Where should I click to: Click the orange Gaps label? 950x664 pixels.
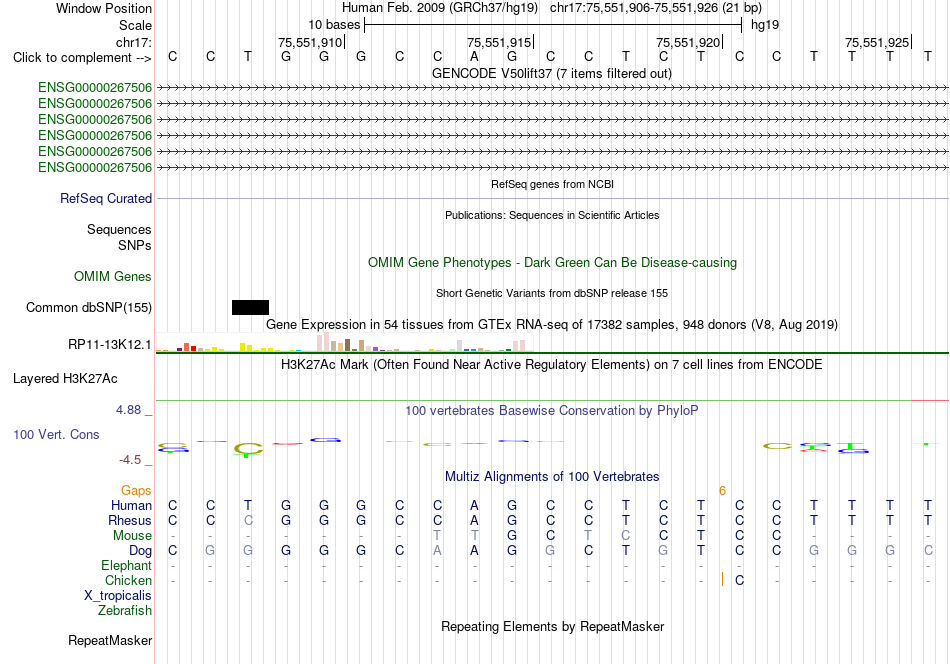[x=136, y=490]
